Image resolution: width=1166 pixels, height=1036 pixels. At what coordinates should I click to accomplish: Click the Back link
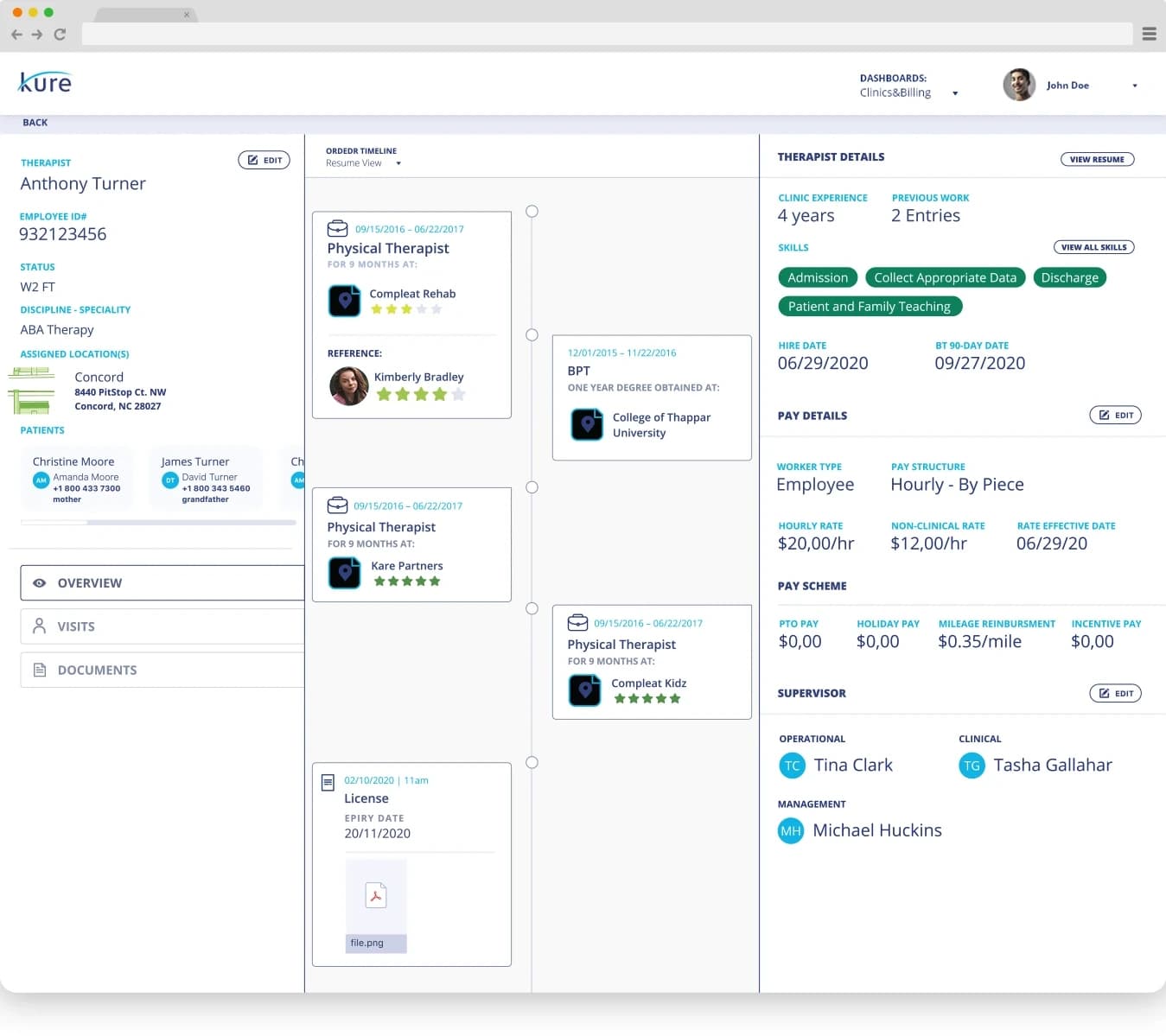click(x=35, y=123)
